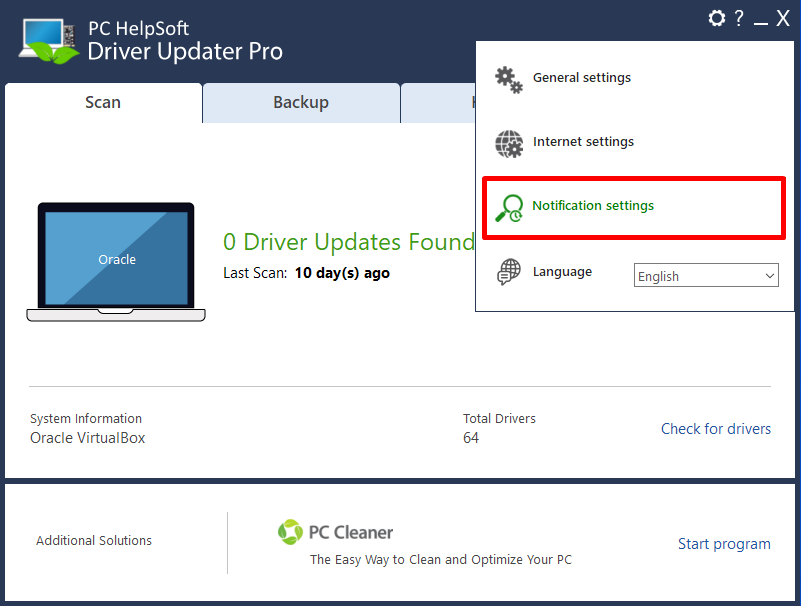Click the 'Driver Updater Pro' title text
Screen dimensions: 801x606
(185, 52)
